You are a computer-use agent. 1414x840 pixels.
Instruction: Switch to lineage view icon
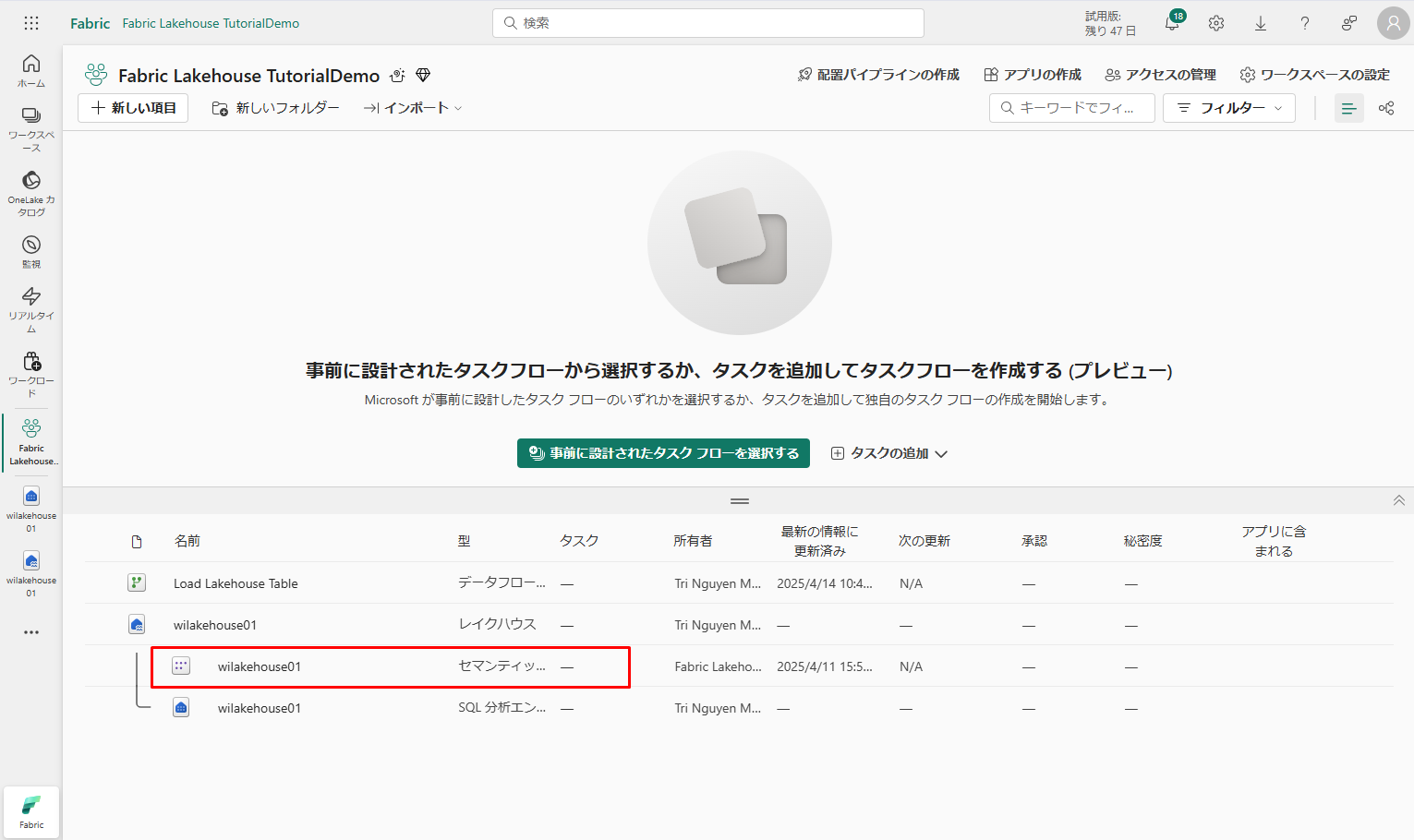1386,108
